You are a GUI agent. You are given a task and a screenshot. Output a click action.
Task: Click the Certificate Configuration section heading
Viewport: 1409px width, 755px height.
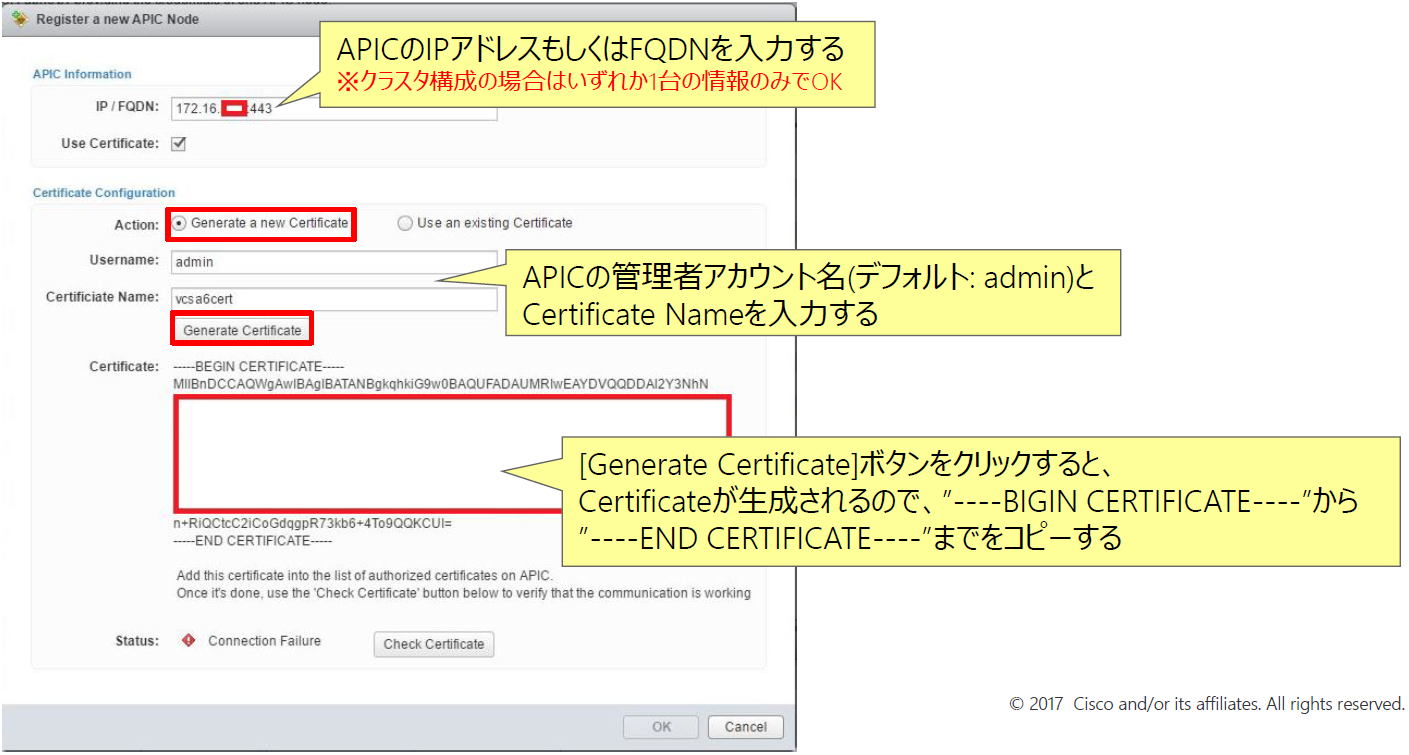104,193
